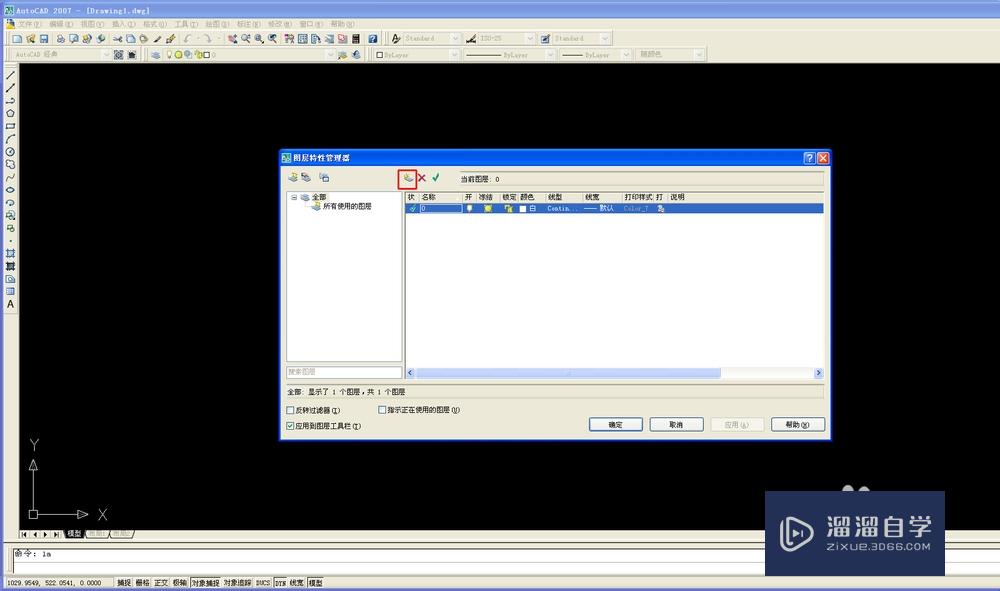The image size is (1000, 591).
Task: Toggle layer 0 plot printer icon
Action: point(661,208)
